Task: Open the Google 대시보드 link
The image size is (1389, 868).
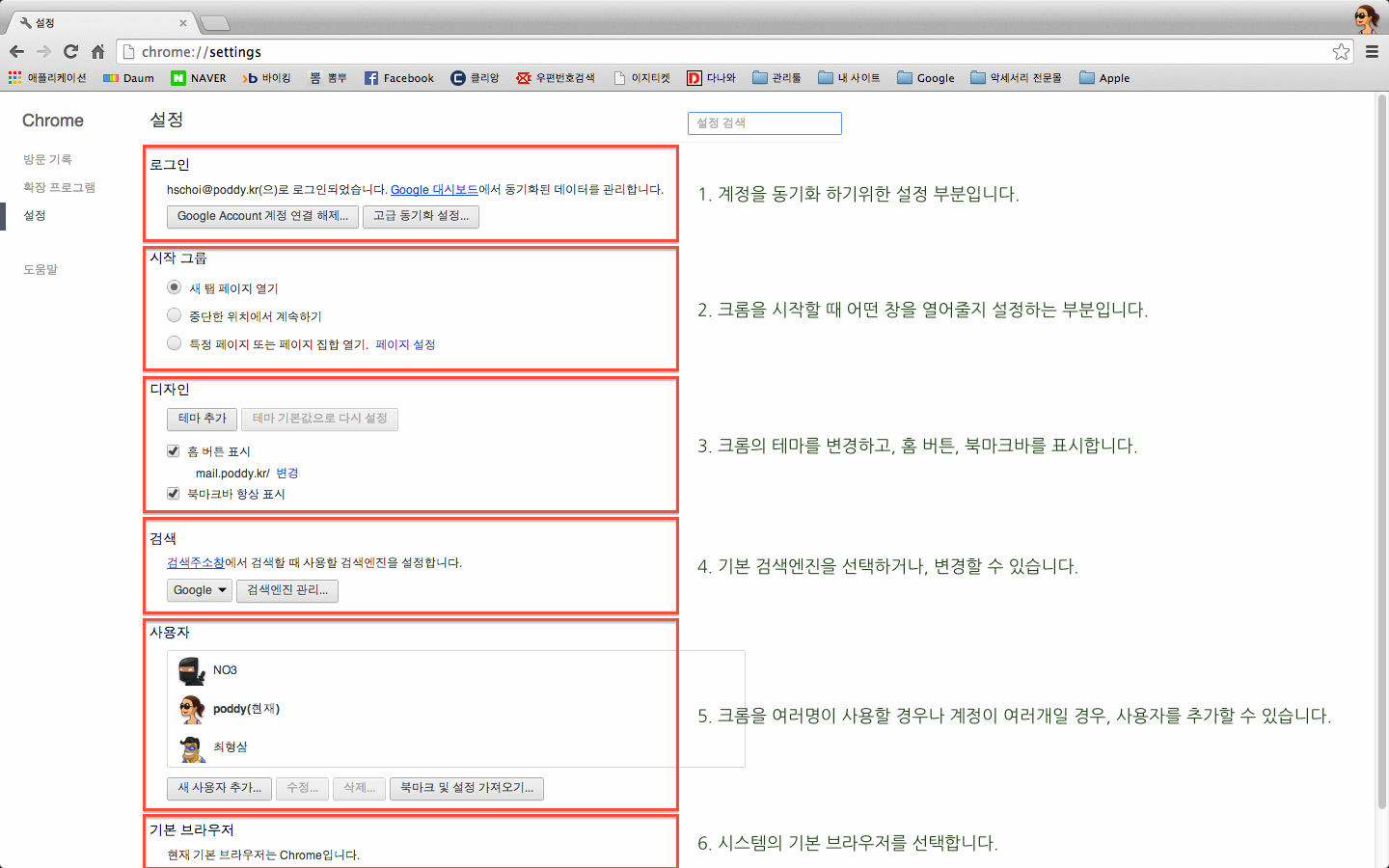Action: point(434,190)
